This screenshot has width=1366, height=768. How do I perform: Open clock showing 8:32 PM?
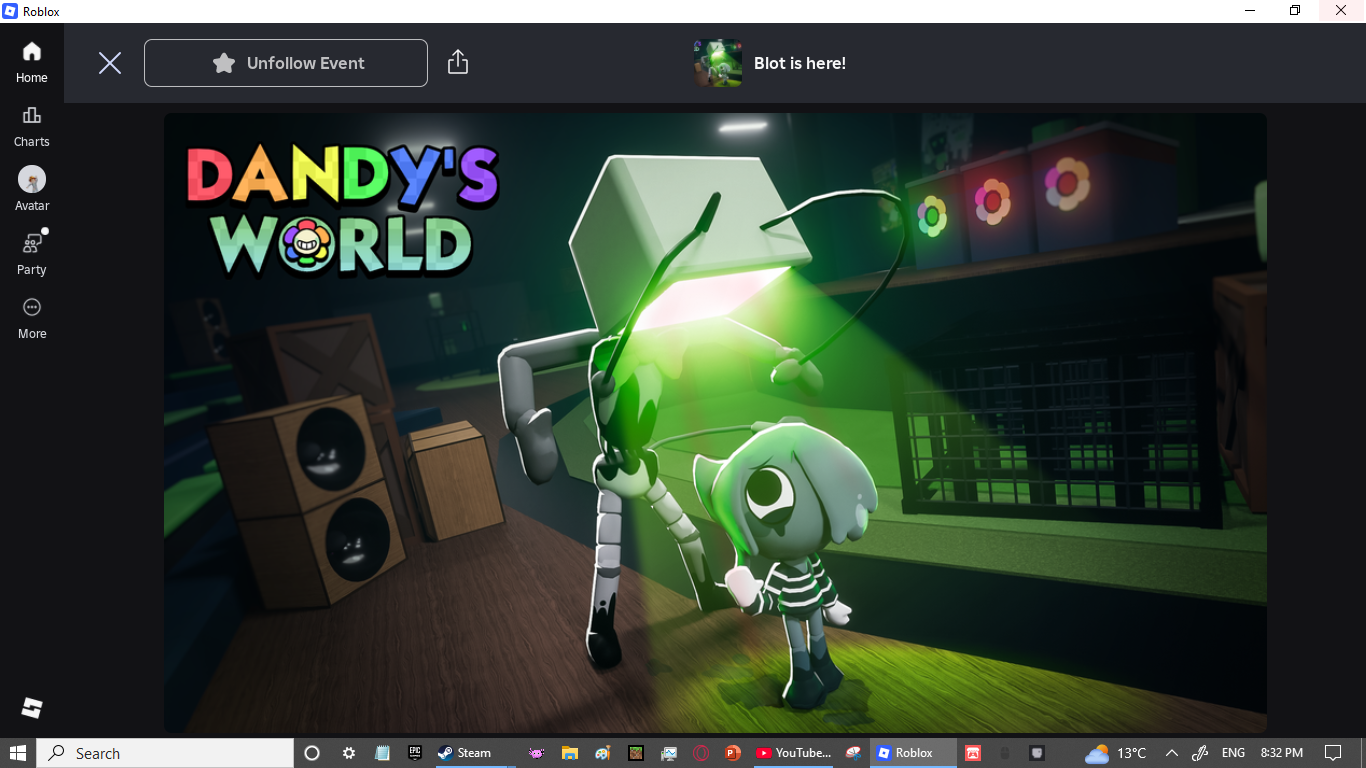coord(1282,753)
